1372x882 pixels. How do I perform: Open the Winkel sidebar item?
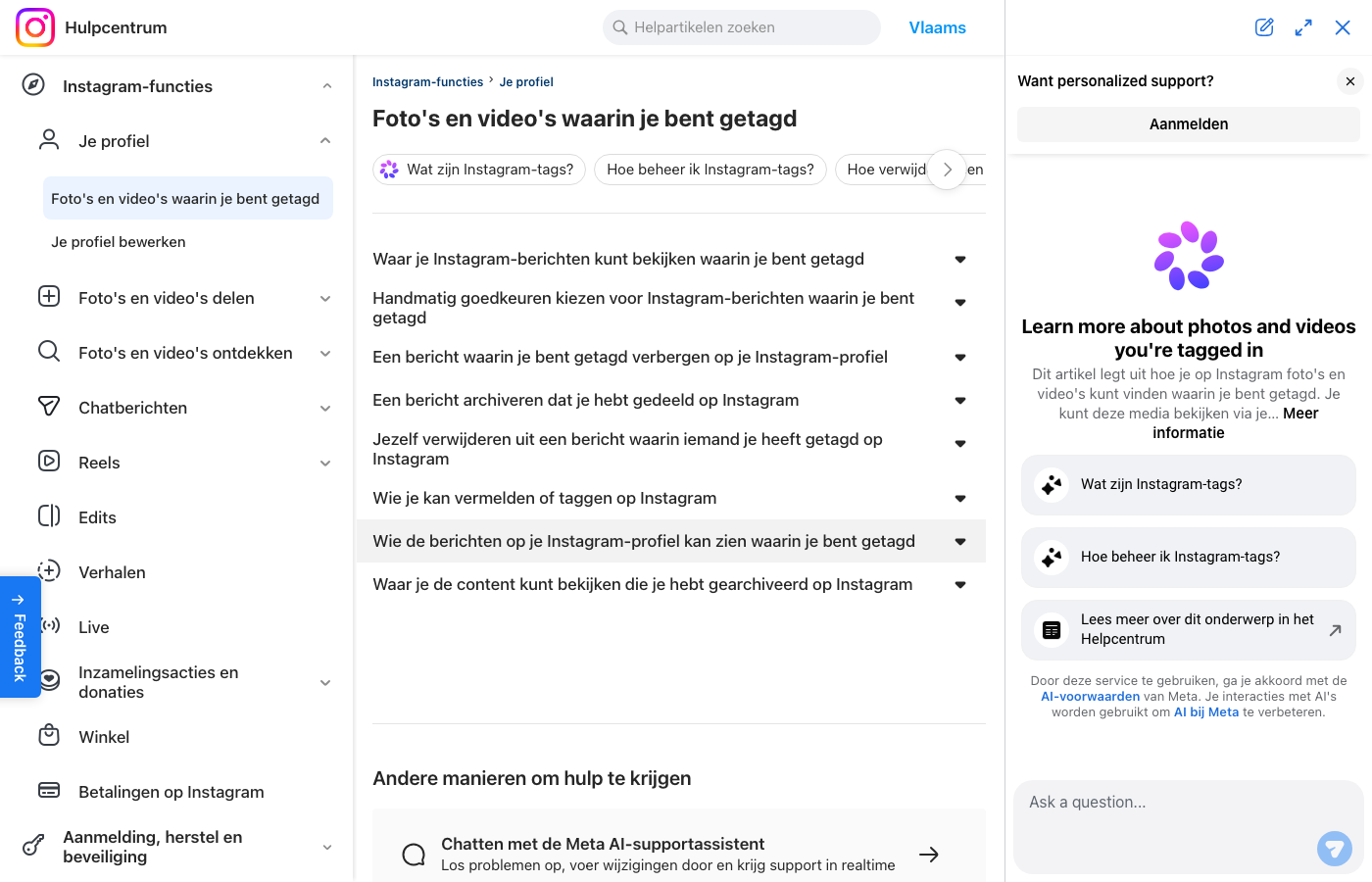coord(104,737)
